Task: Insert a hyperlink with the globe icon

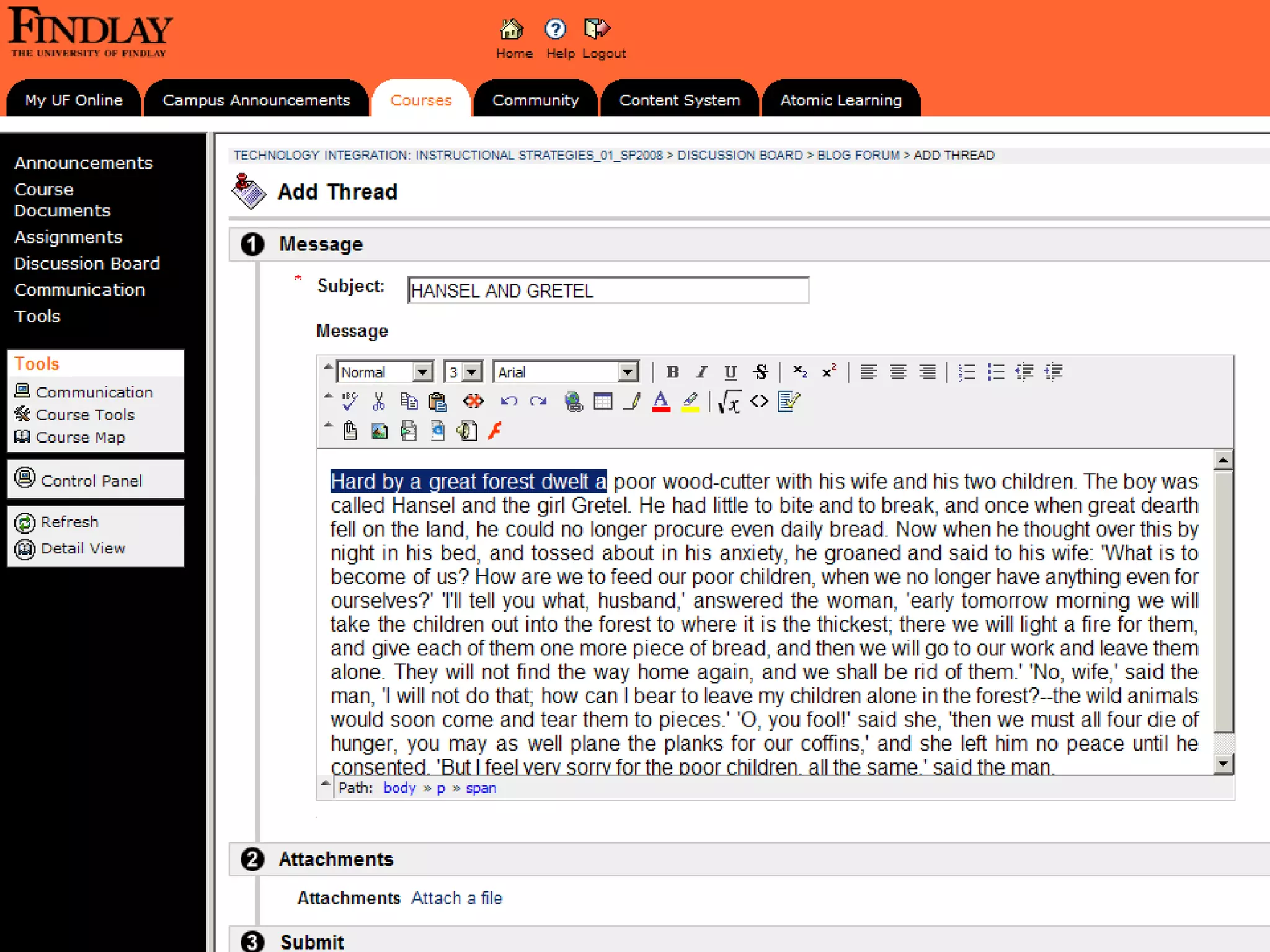Action: pos(574,402)
